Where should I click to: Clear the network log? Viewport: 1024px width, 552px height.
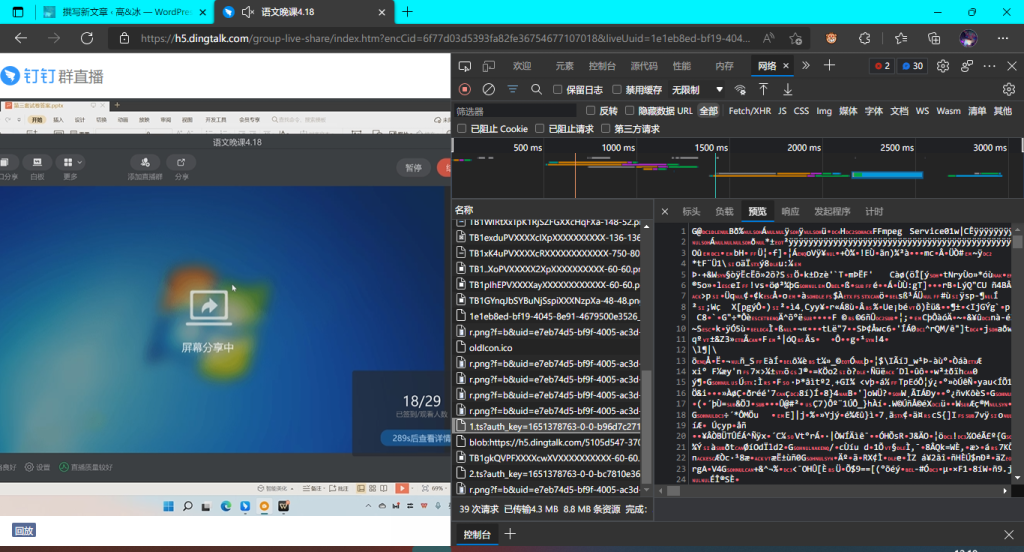(x=489, y=90)
